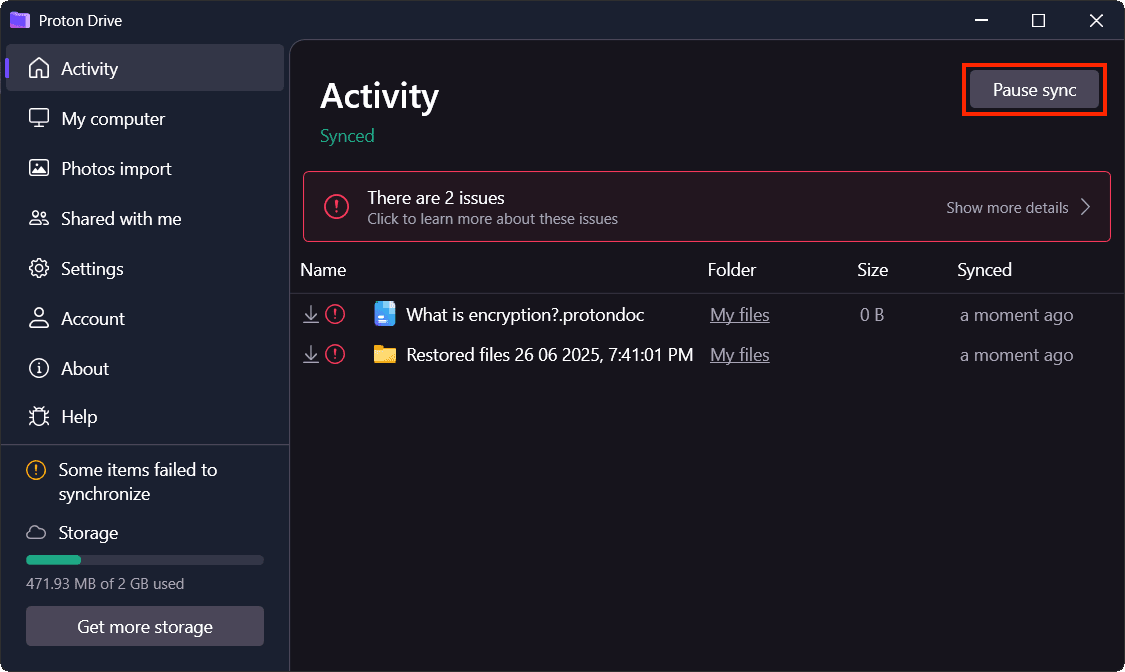This screenshot has width=1125, height=672.
Task: Click Show more details
Action: (1007, 208)
